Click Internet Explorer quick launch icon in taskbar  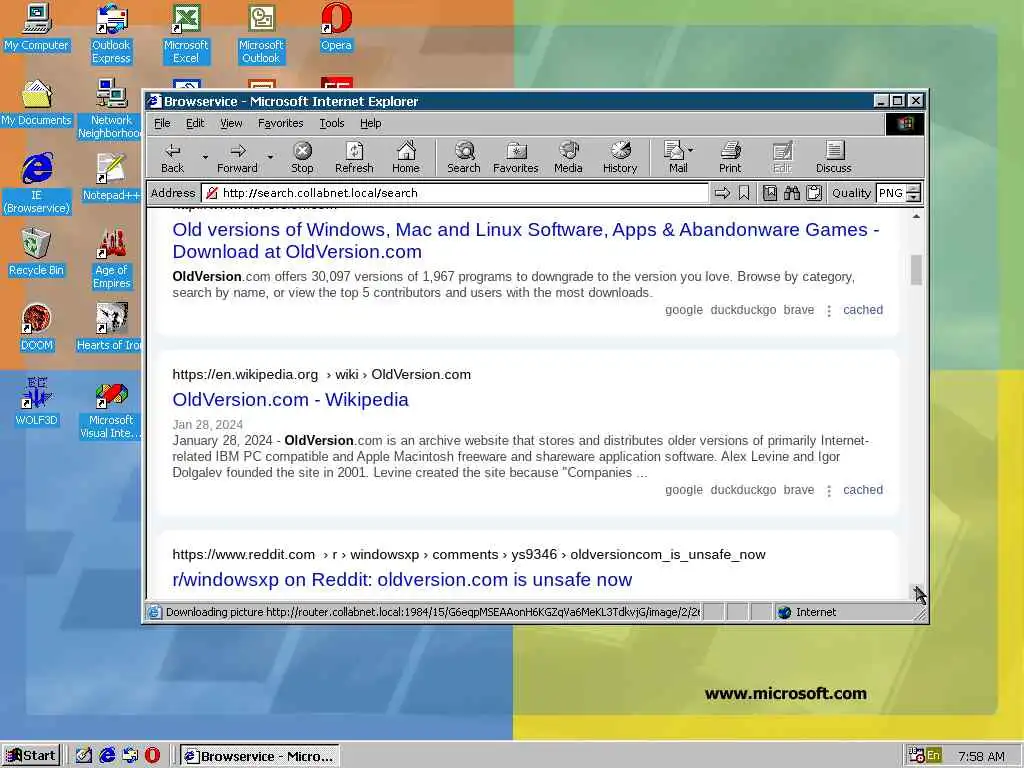click(x=107, y=756)
